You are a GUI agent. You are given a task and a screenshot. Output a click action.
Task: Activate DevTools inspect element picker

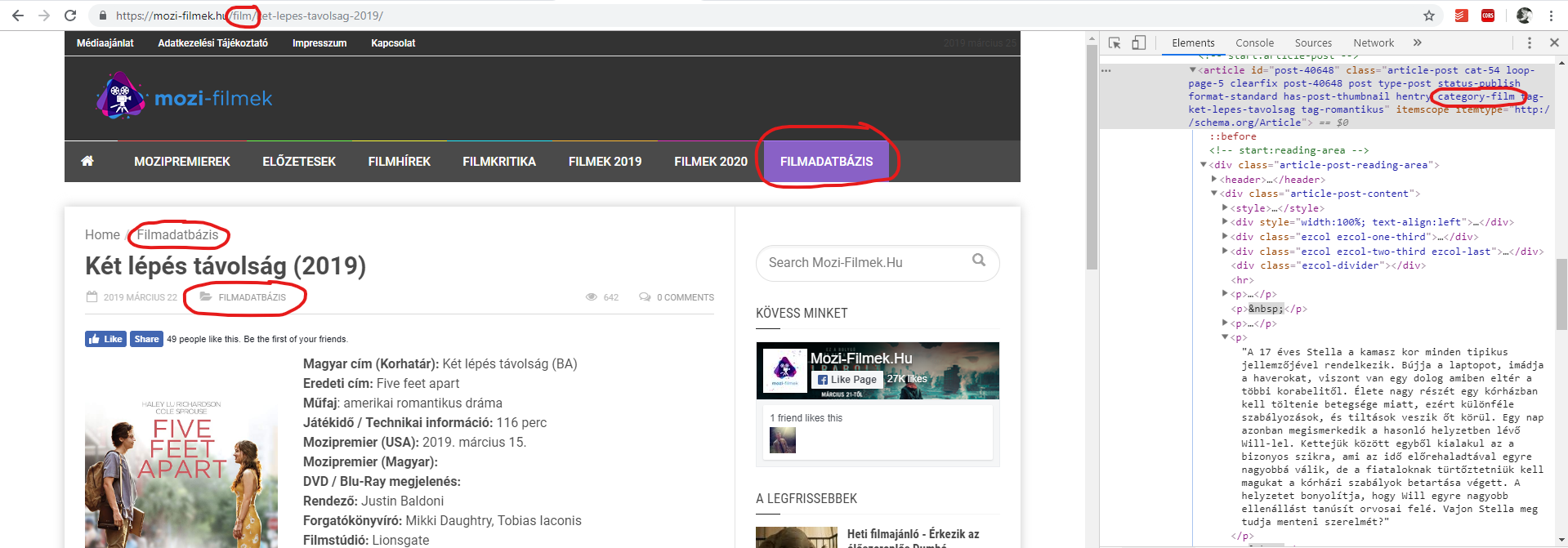[1115, 42]
